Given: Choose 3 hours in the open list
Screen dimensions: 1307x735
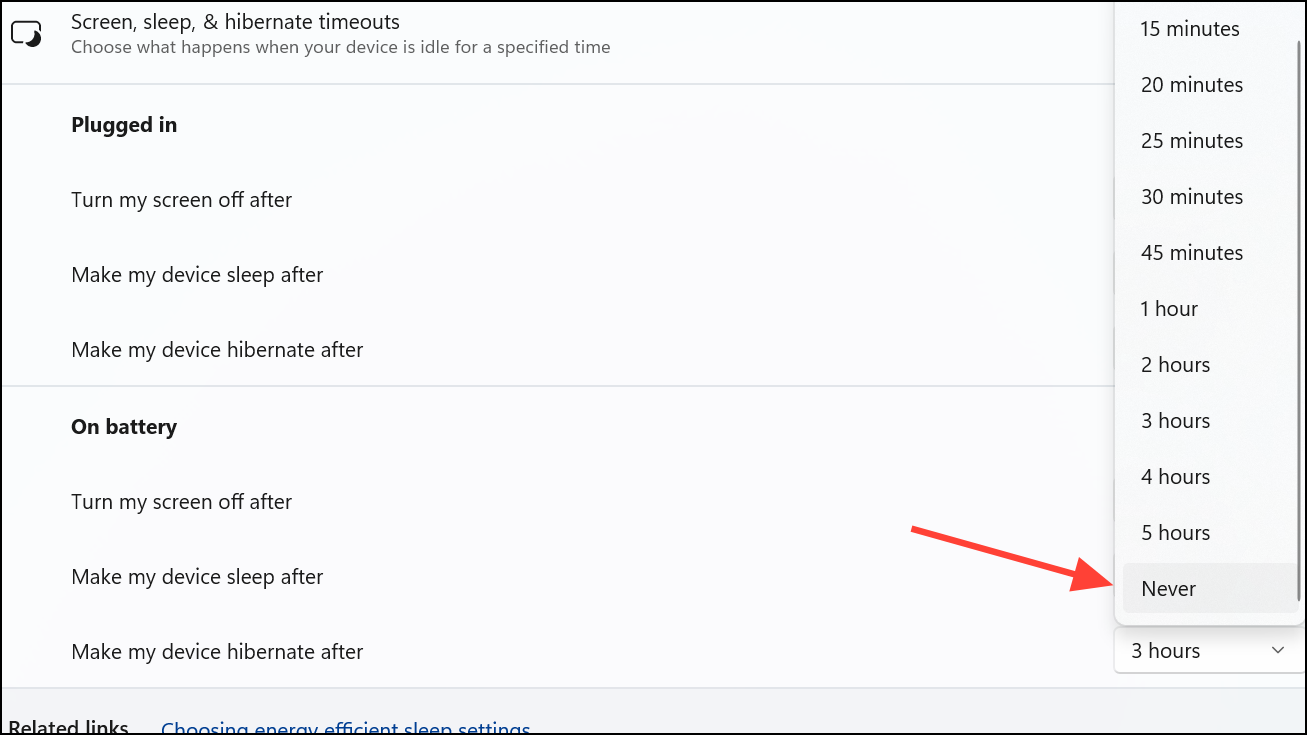Looking at the screenshot, I should tap(1176, 421).
